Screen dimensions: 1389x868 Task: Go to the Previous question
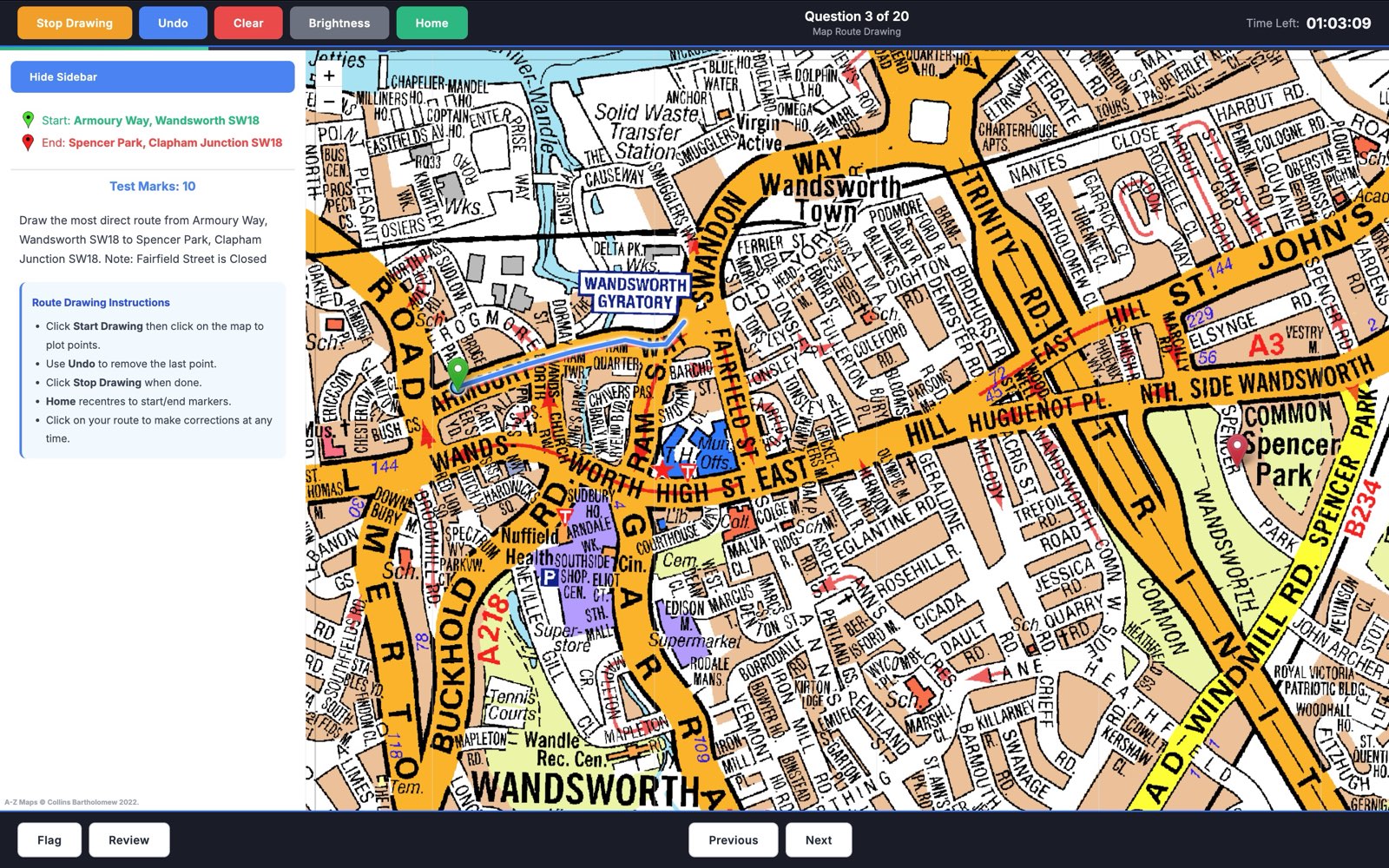pos(733,839)
